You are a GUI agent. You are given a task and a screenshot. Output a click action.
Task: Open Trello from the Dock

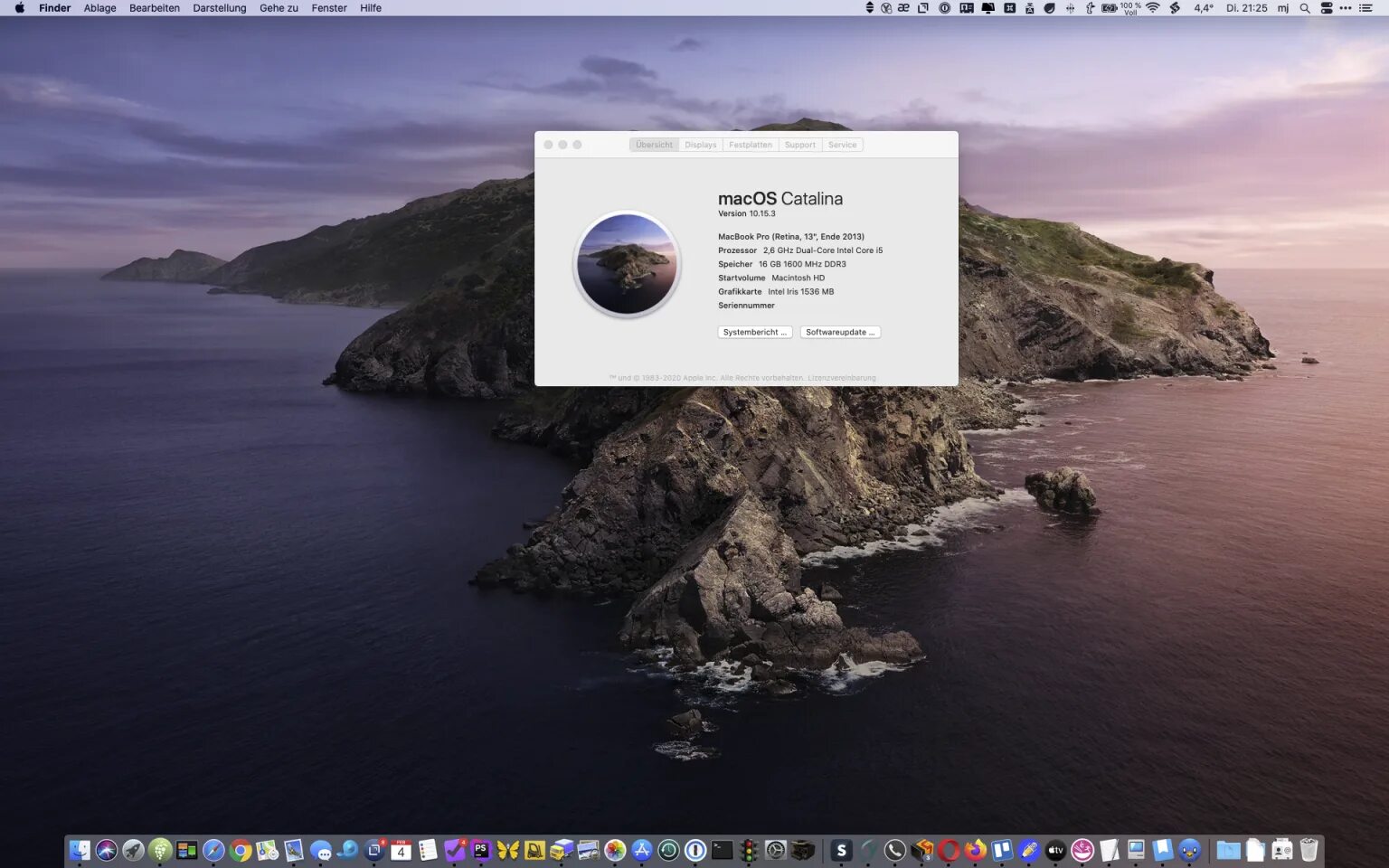(x=1000, y=850)
